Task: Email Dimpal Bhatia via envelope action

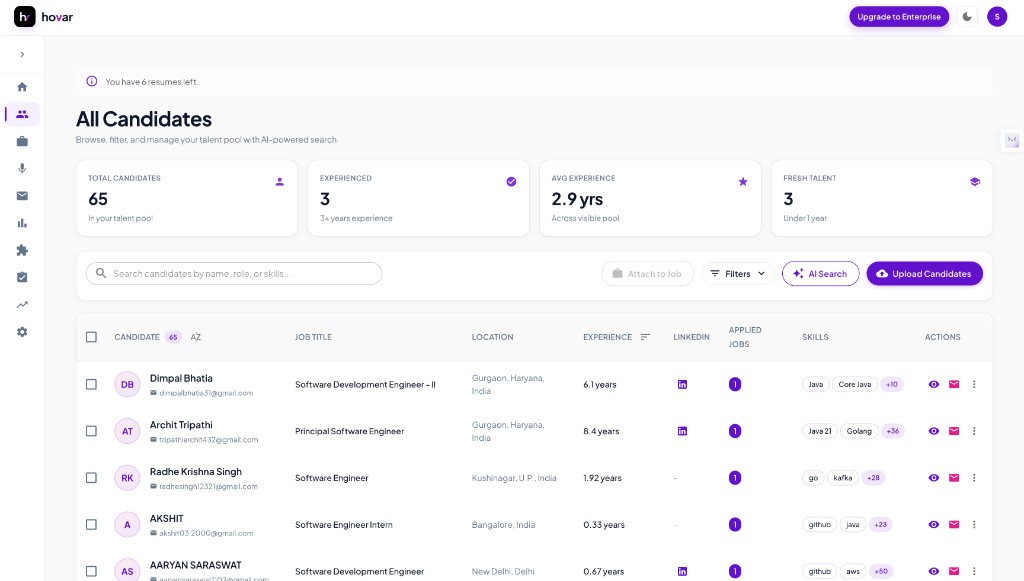Action: [953, 385]
